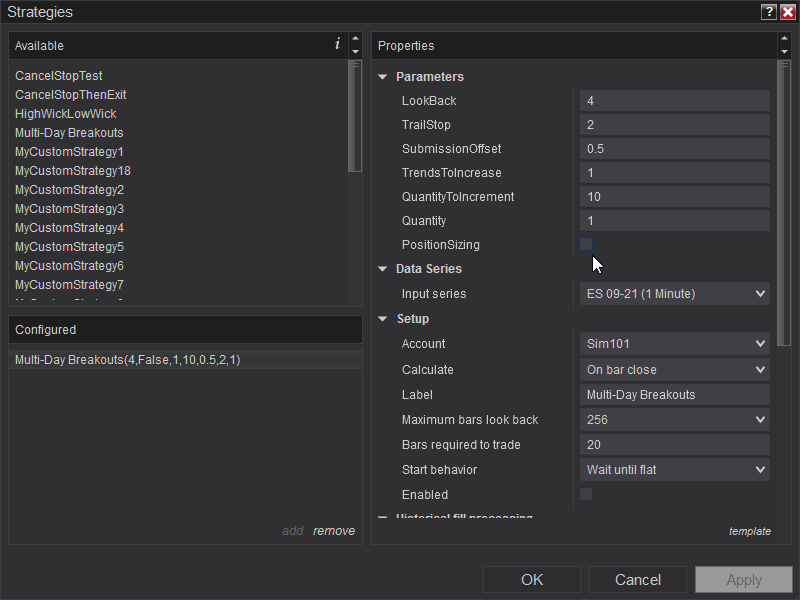
Task: Click the Available list scrollbar thumb
Action: pyautogui.click(x=355, y=116)
